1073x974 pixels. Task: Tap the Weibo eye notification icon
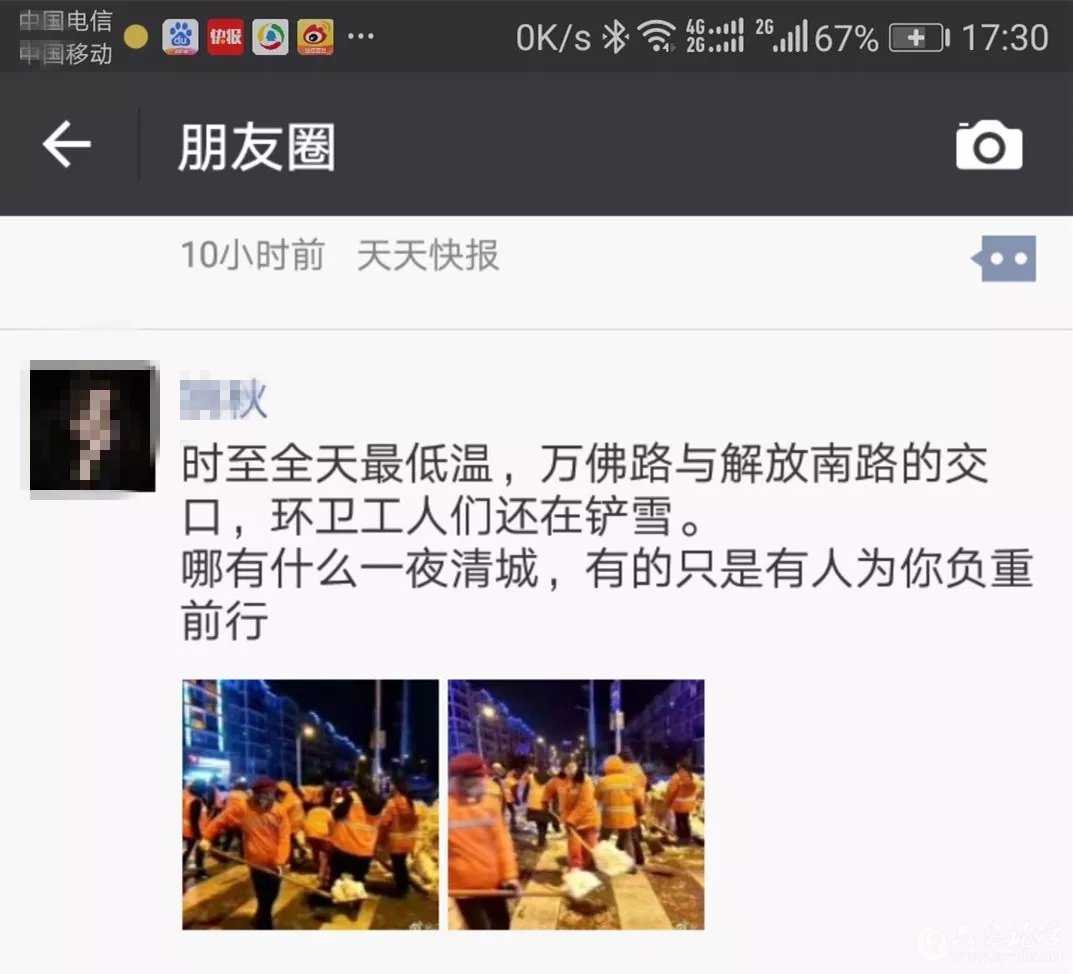[315, 37]
